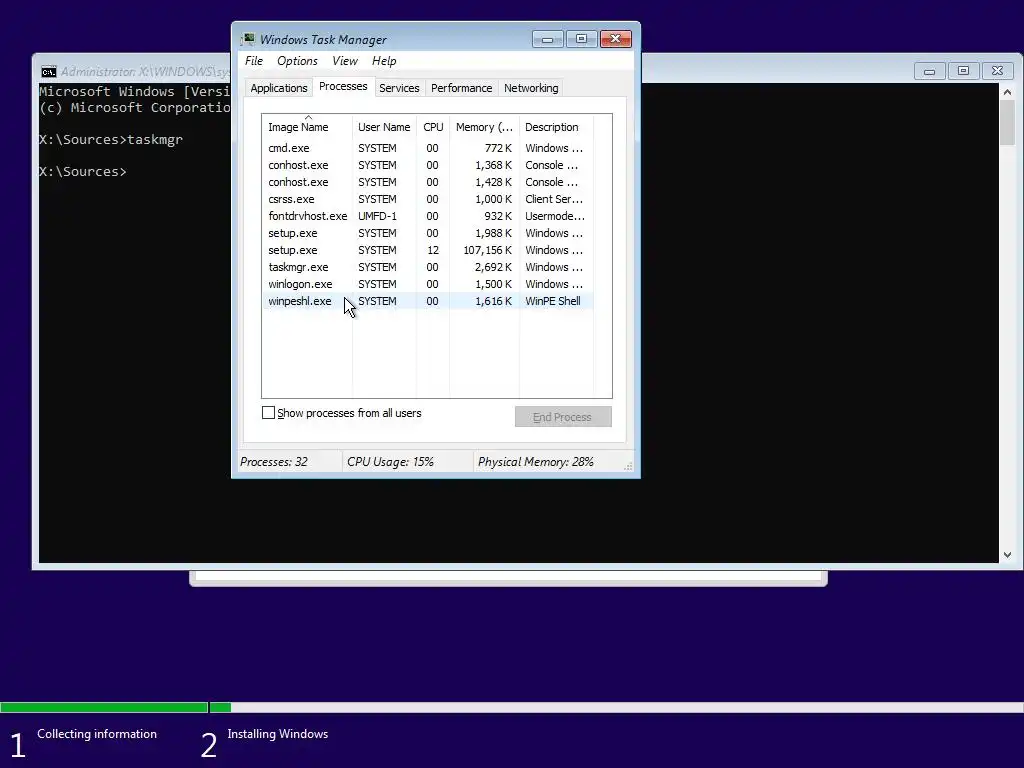
Task: Select the taskmgr.exe process
Action: tap(428, 267)
